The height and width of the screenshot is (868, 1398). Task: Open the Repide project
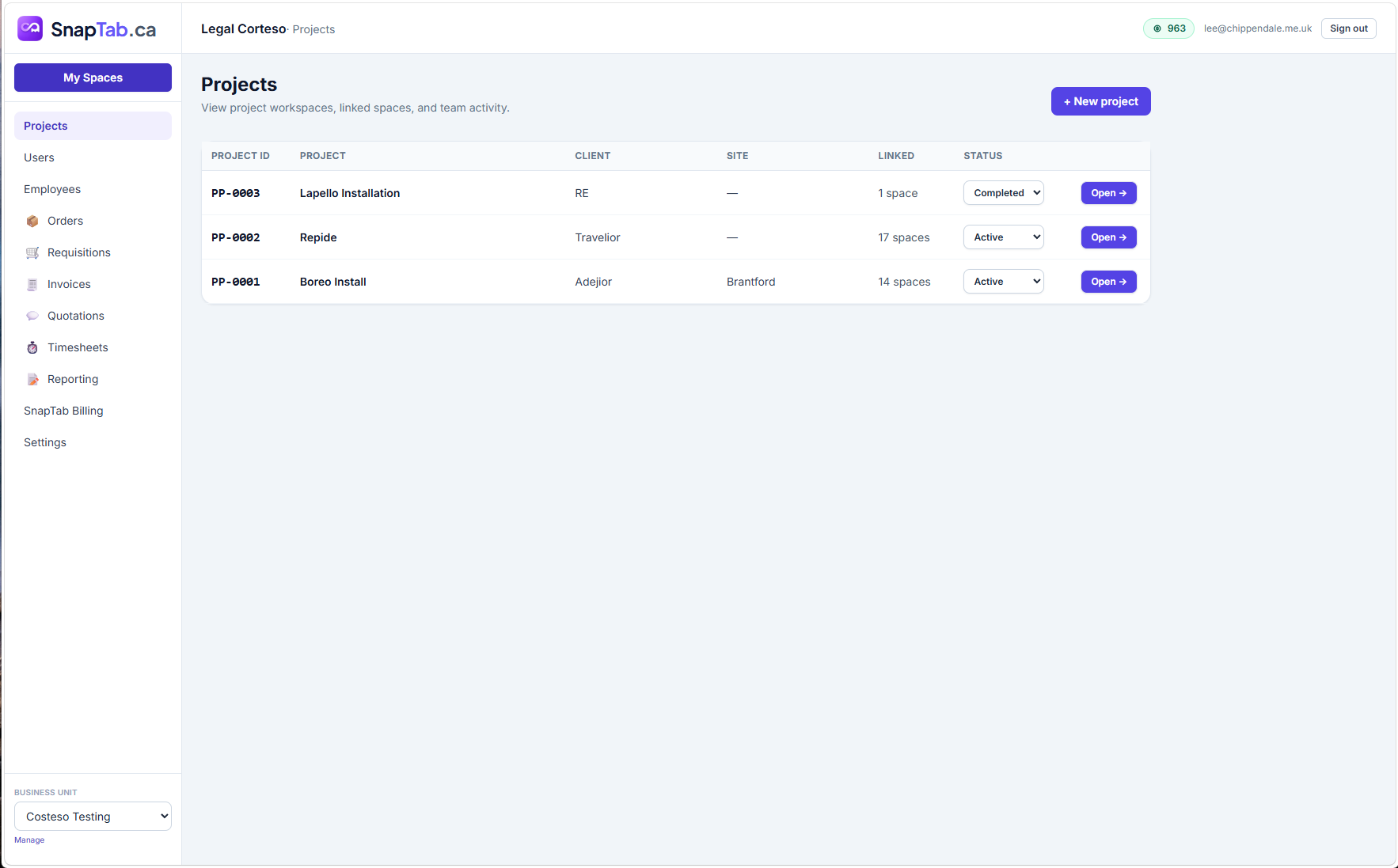point(1108,237)
